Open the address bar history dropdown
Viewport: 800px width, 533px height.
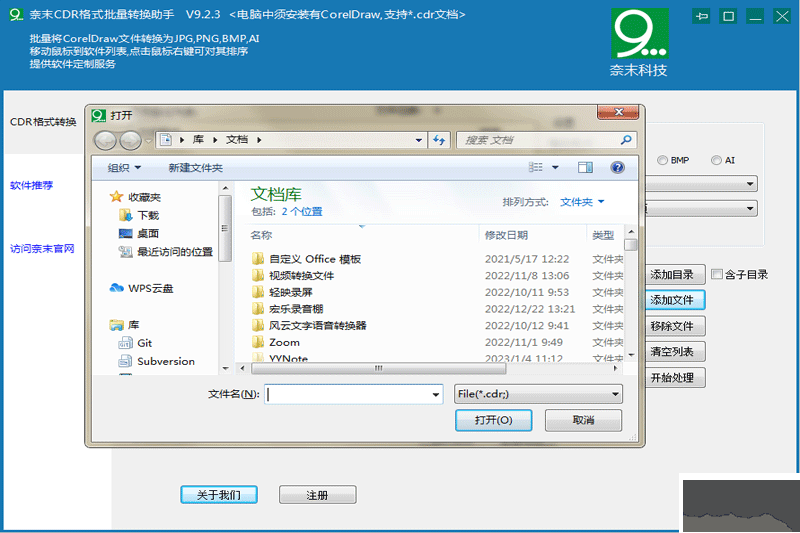(419, 140)
